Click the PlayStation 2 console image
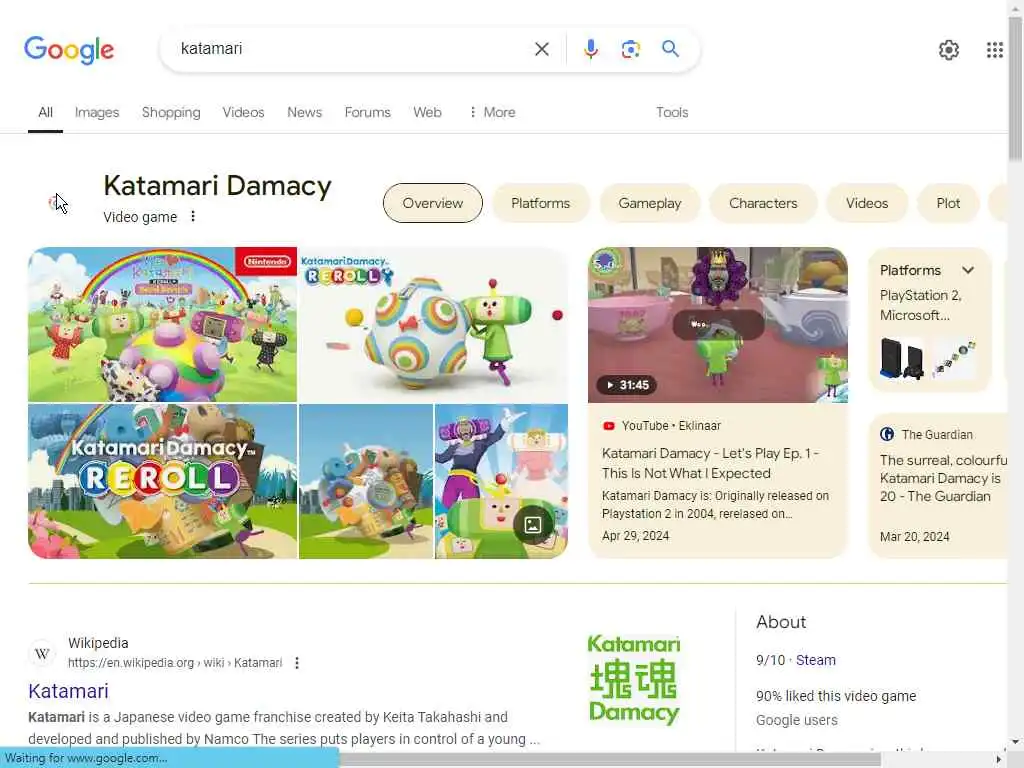Image resolution: width=1024 pixels, height=768 pixels. click(902, 358)
